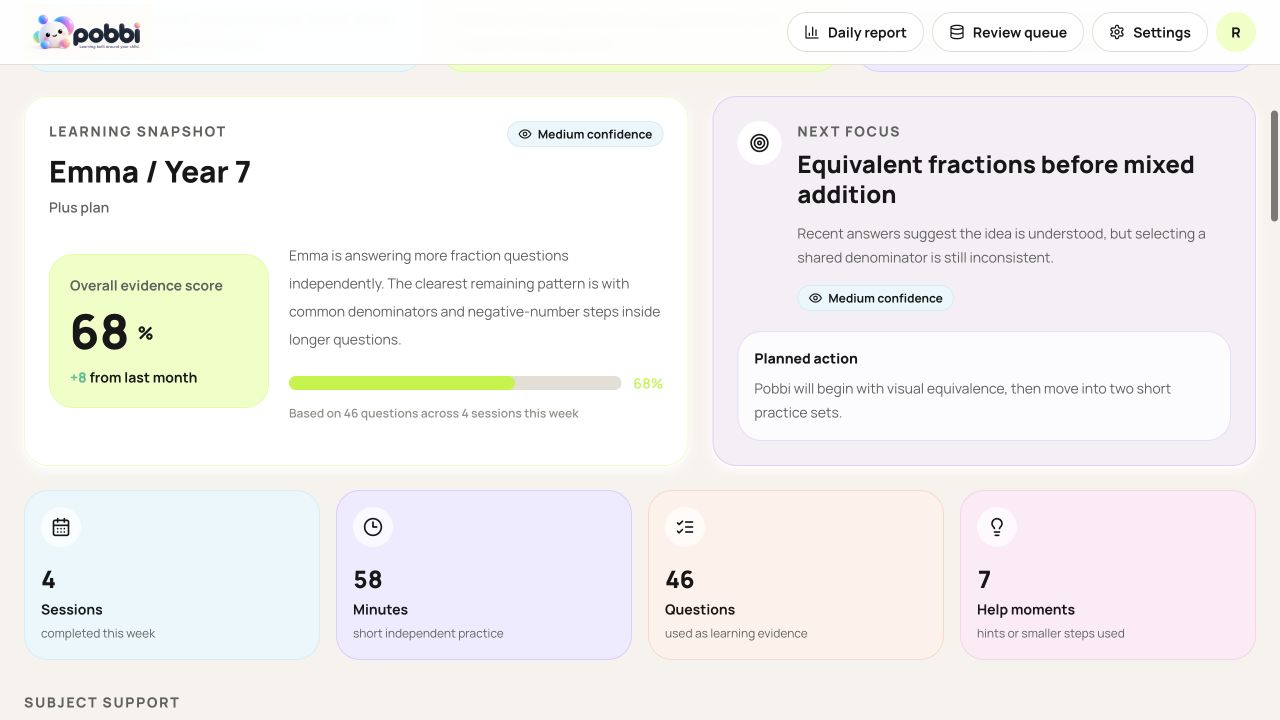Click the eye icon in Learning Snapshot badge

point(525,134)
